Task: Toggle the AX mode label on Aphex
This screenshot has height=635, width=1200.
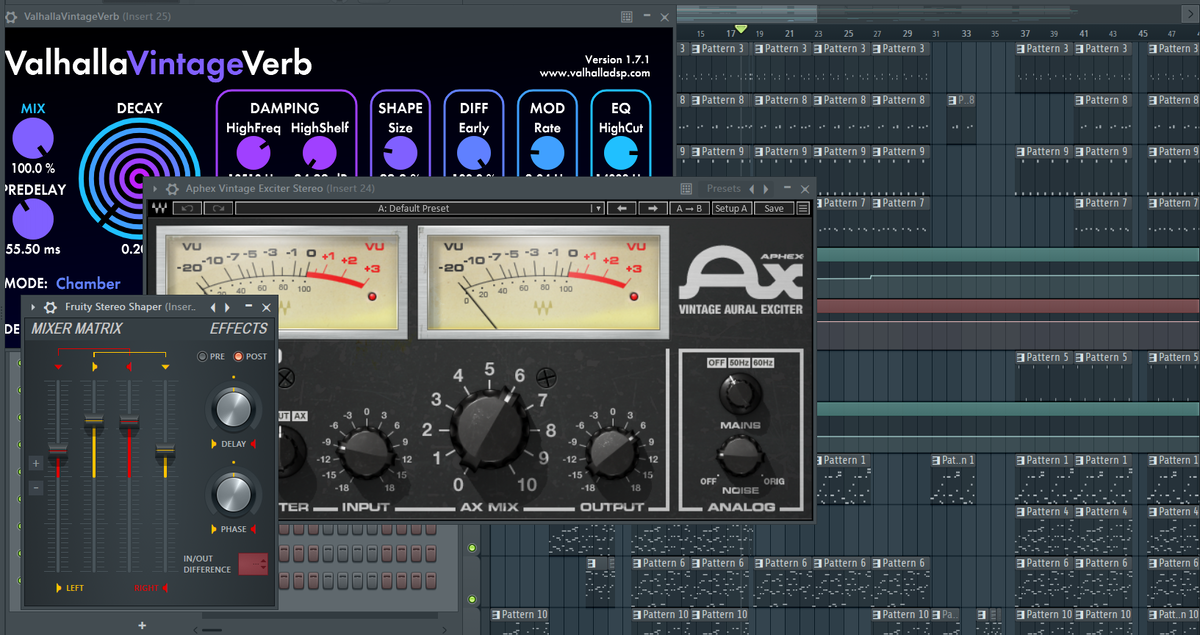Action: (300, 415)
